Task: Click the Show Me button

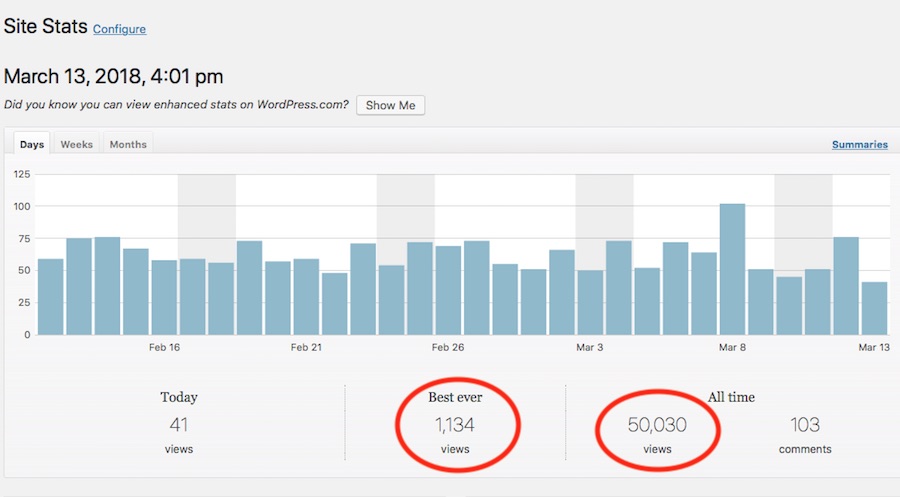Action: click(x=390, y=105)
